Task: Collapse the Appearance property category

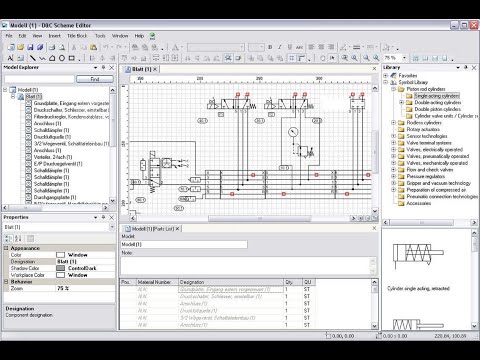Action: pyautogui.click(x=6, y=248)
